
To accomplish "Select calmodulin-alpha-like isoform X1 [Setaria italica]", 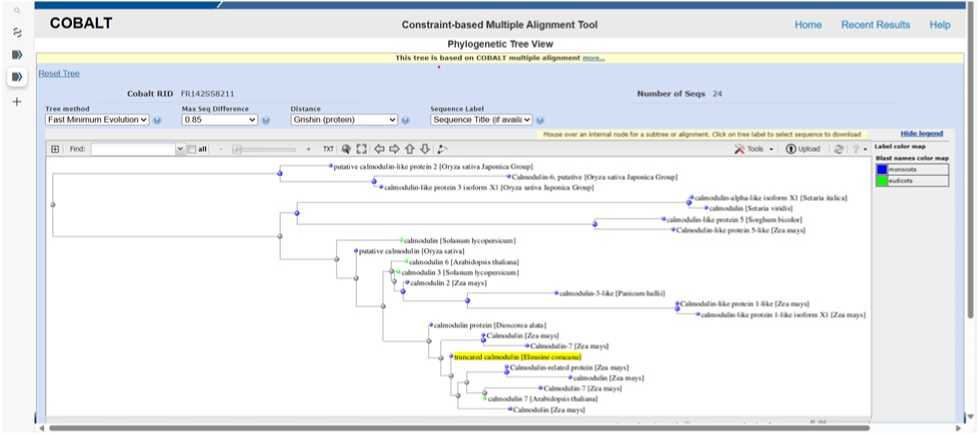I will [770, 198].
